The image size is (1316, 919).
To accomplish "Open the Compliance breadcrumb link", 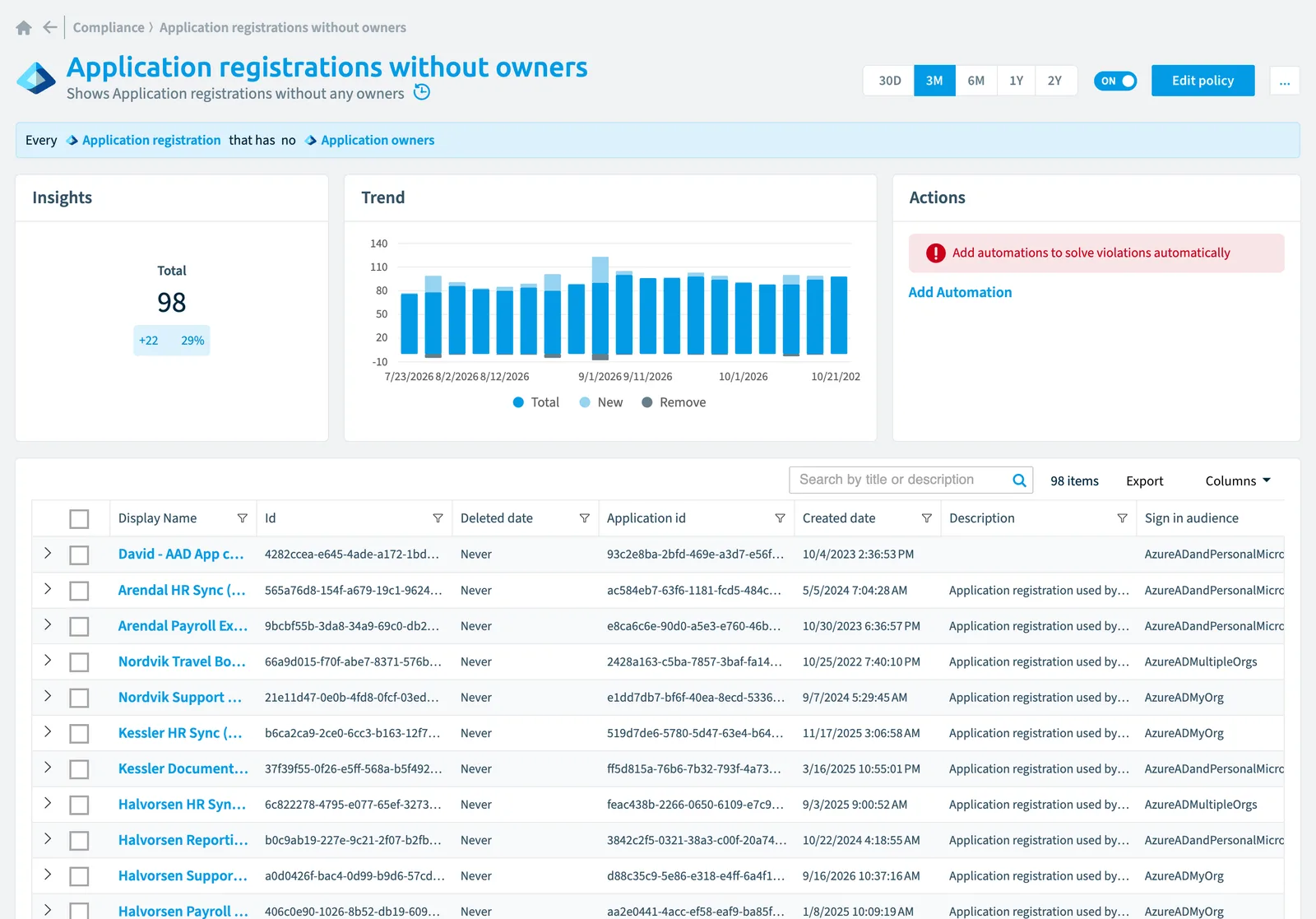I will (x=109, y=27).
